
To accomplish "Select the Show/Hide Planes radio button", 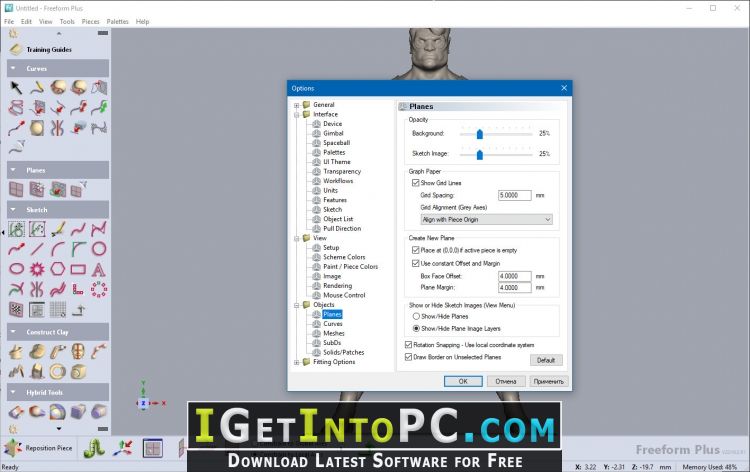I will tap(416, 316).
